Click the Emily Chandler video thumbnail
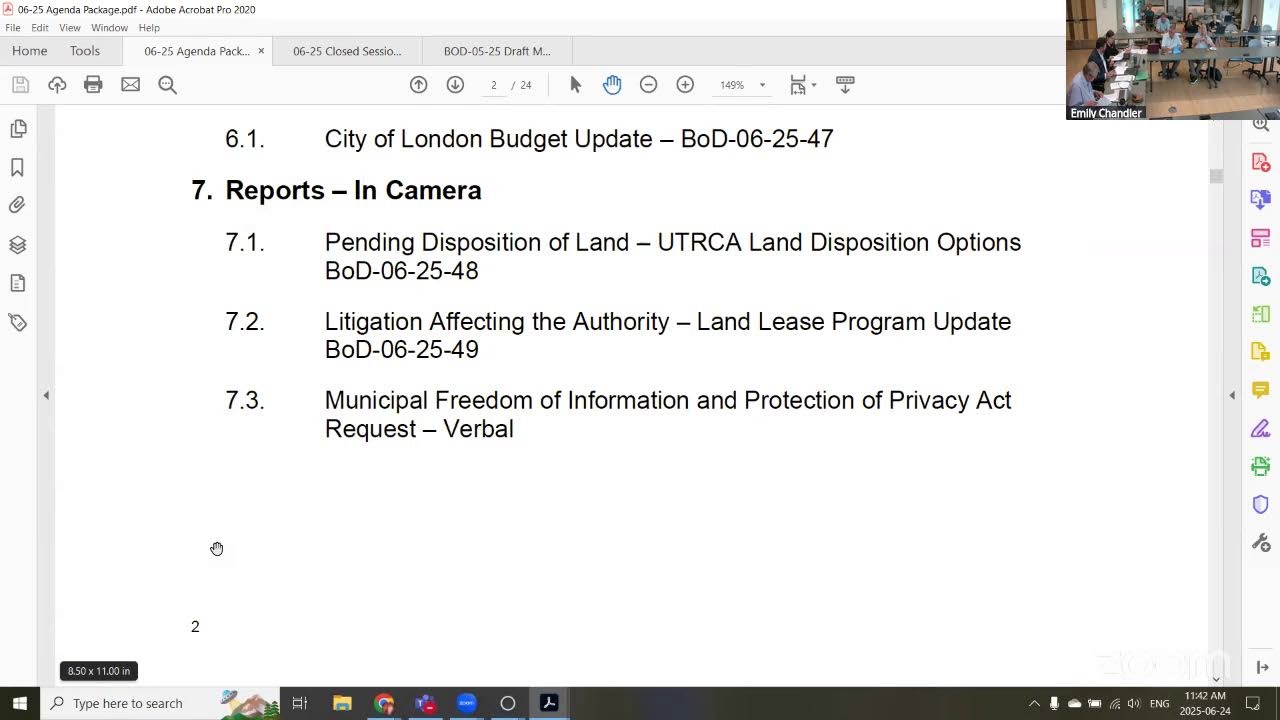The height and width of the screenshot is (720, 1280). pos(1173,60)
